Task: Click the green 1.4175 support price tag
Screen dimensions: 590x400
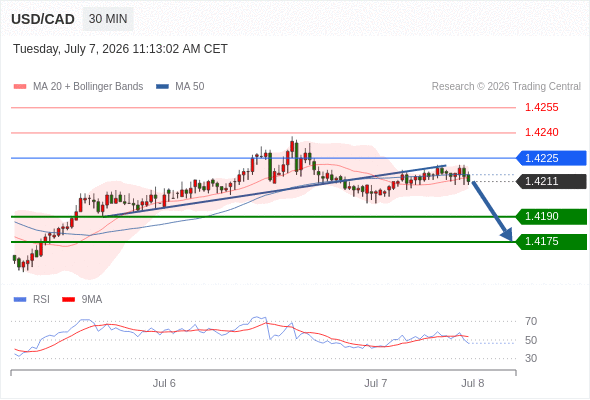Action: coord(551,242)
